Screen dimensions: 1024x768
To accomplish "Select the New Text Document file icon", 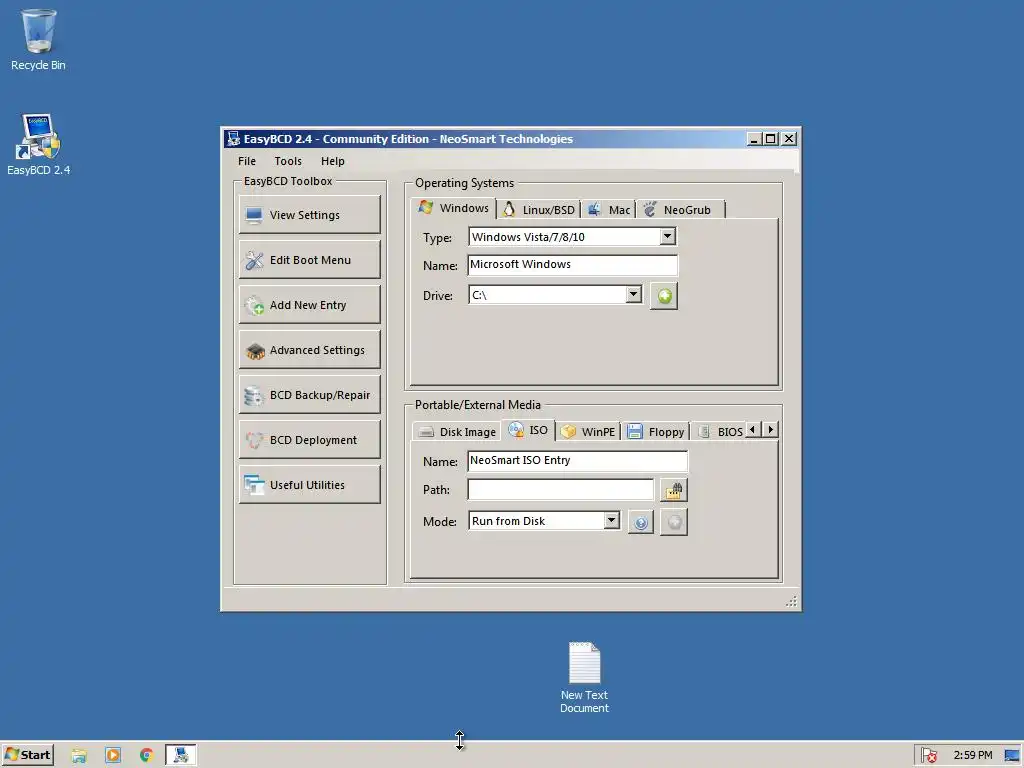I will (584, 678).
